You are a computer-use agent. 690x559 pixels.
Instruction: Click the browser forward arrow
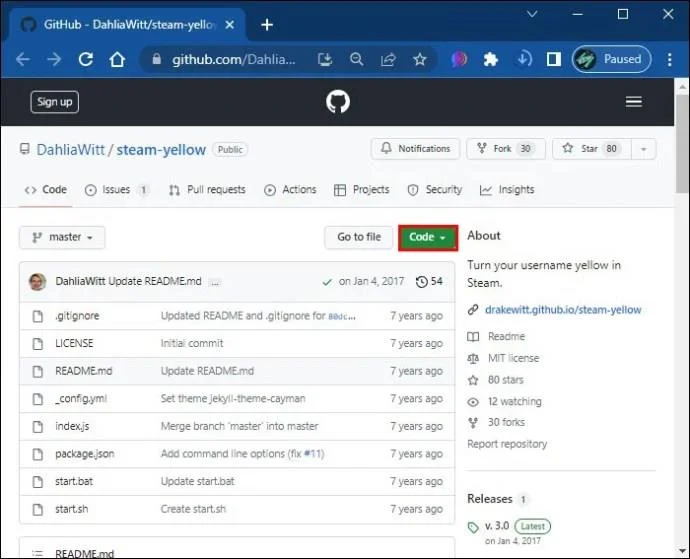coord(54,59)
